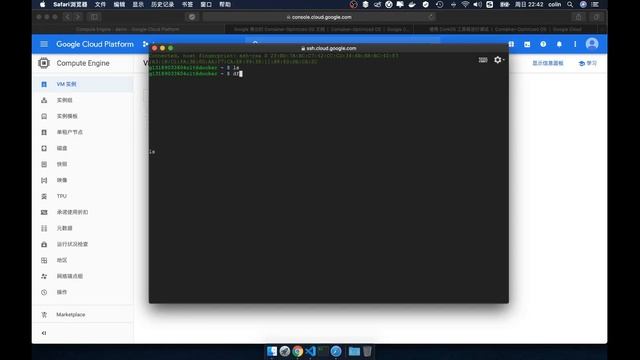Open the History (历史记录) menu
The width and height of the screenshot is (640, 360).
tap(162, 4)
